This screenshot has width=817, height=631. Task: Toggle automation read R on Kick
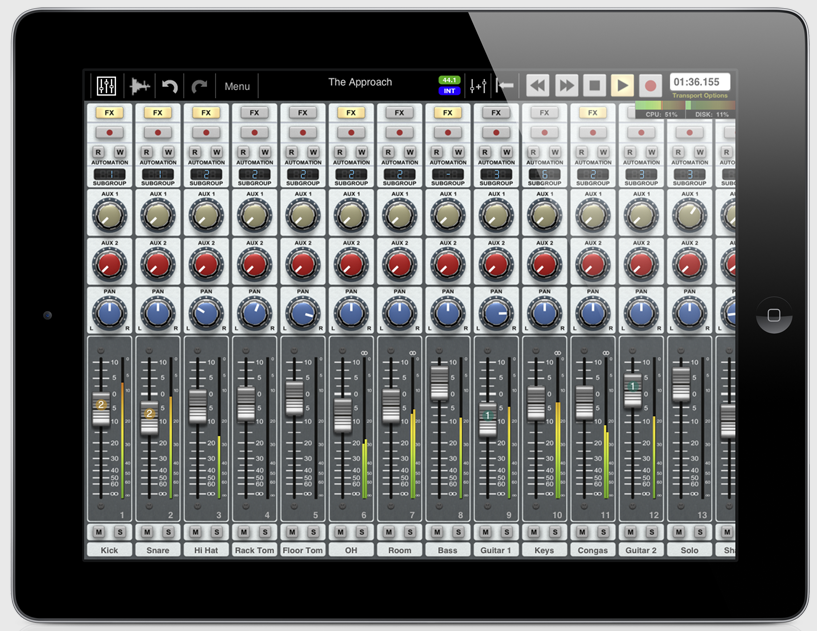coord(98,152)
